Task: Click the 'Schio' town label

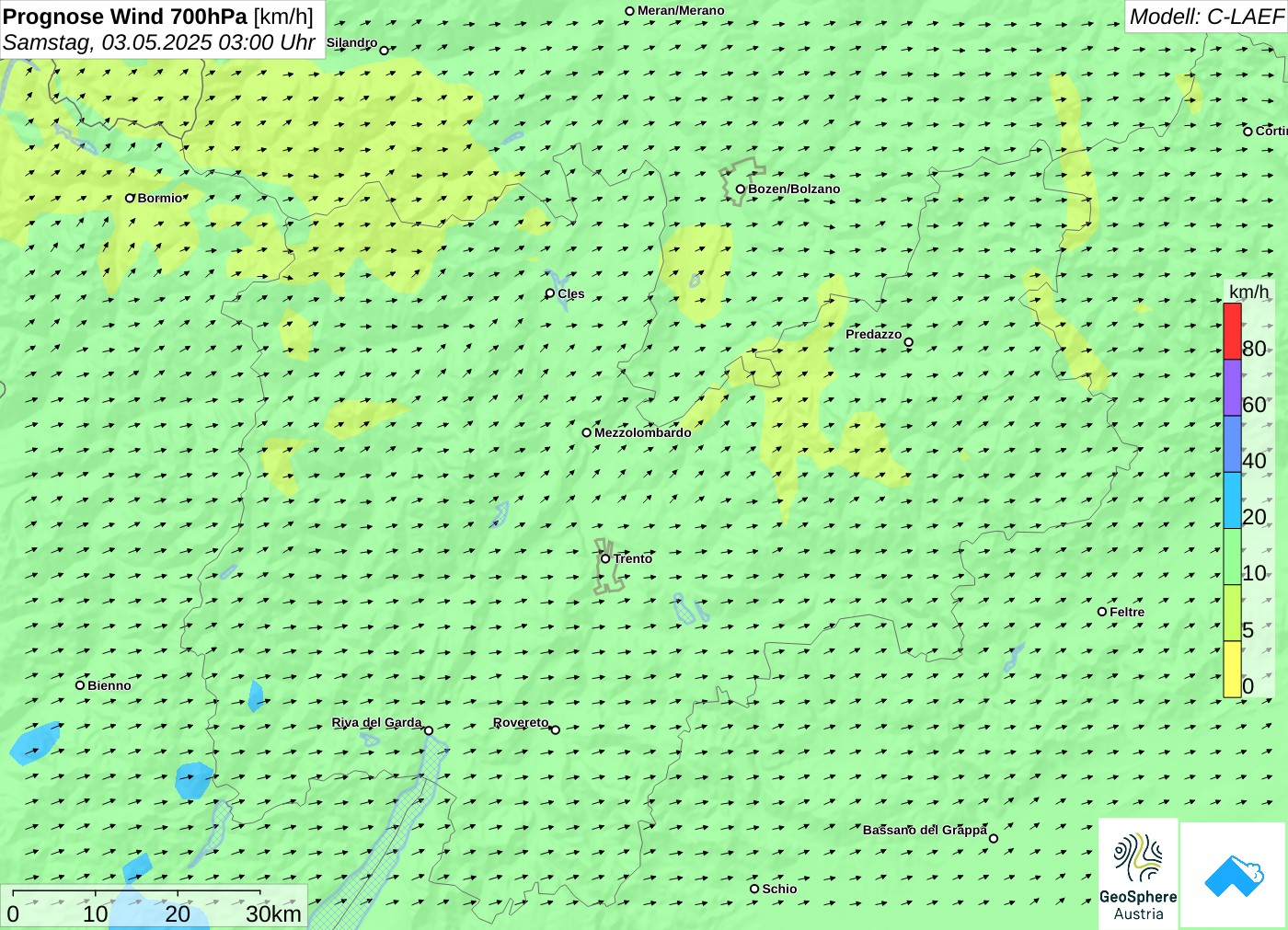Action: click(779, 889)
